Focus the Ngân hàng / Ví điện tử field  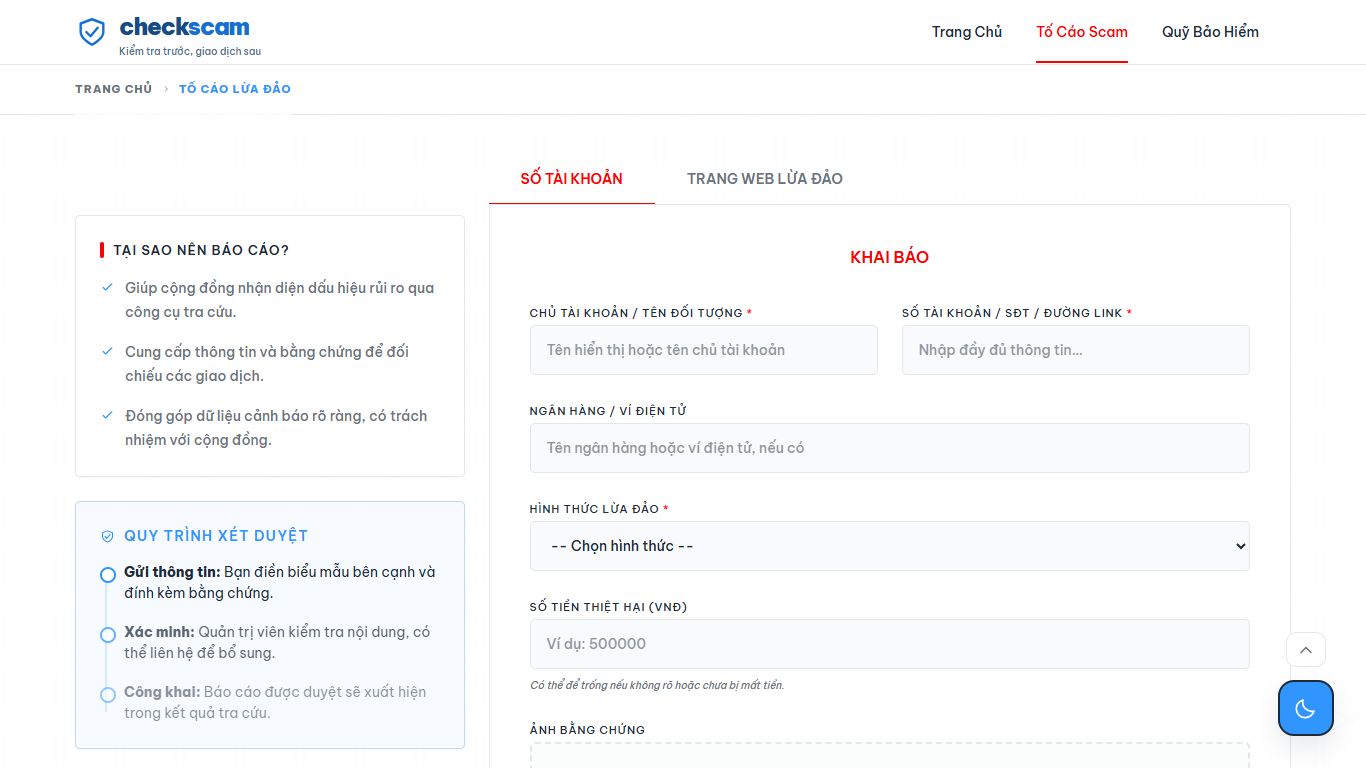[x=889, y=448]
